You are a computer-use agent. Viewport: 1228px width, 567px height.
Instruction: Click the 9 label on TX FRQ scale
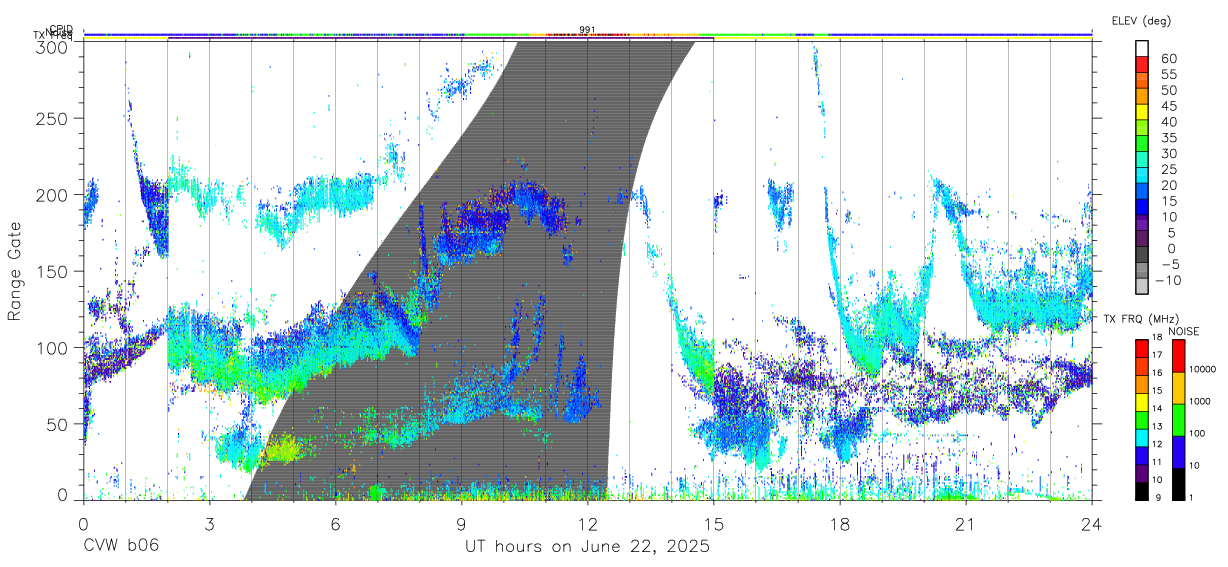pyautogui.click(x=1158, y=498)
